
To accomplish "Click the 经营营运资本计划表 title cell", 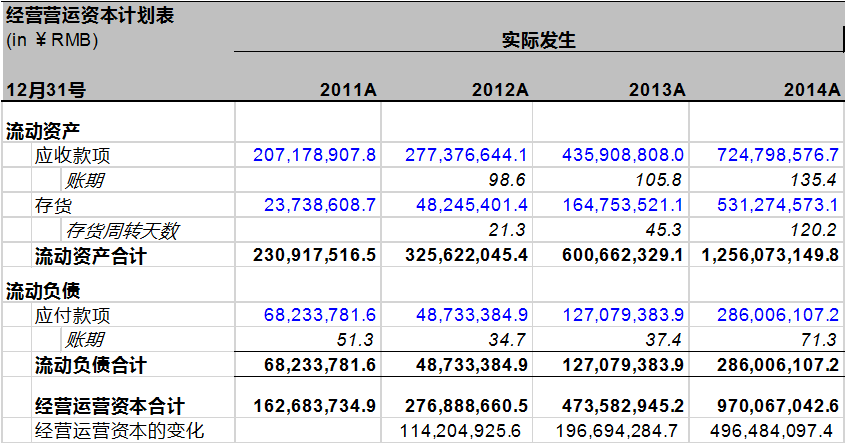I will (91, 17).
